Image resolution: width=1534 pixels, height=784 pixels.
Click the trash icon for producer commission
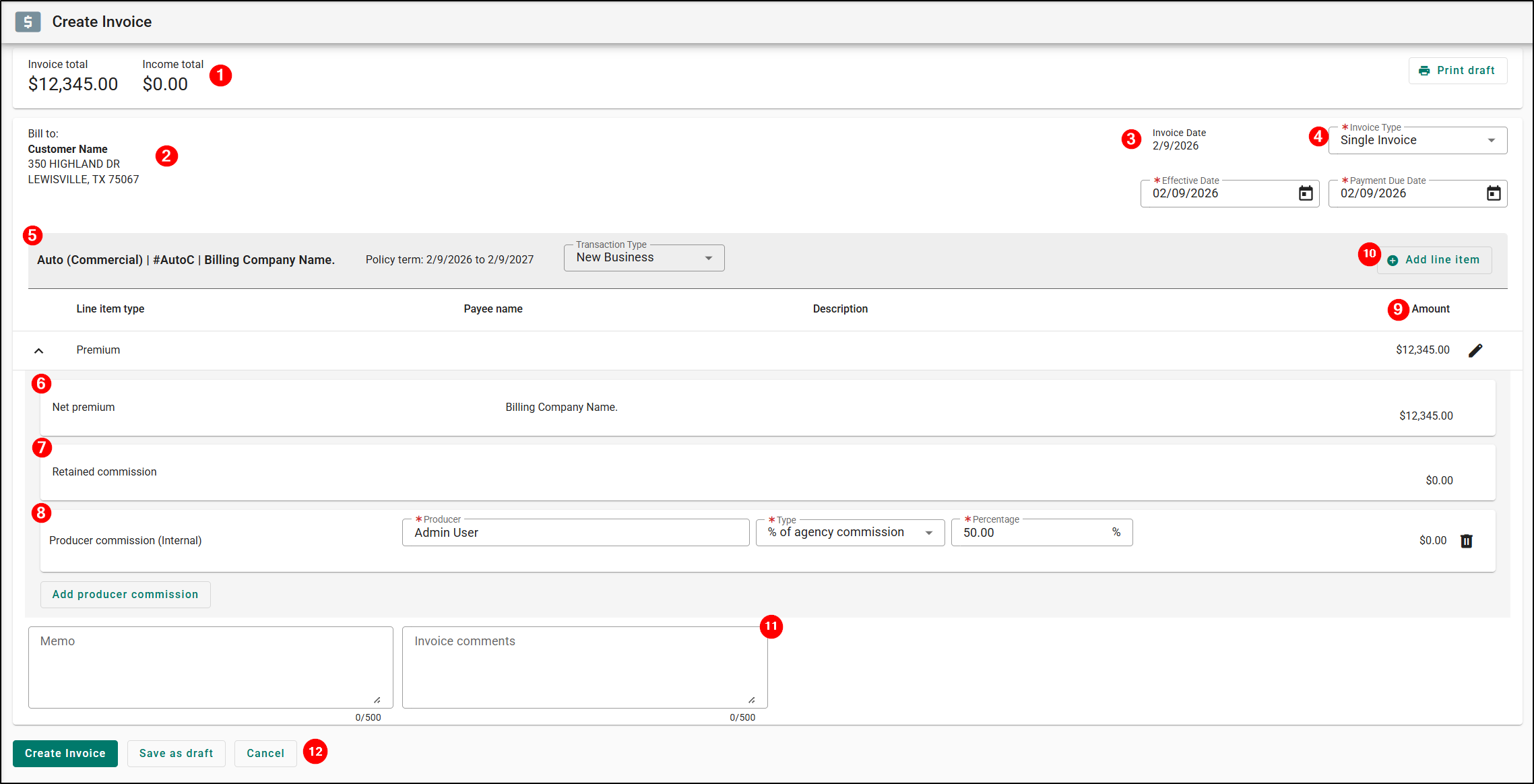tap(1467, 541)
